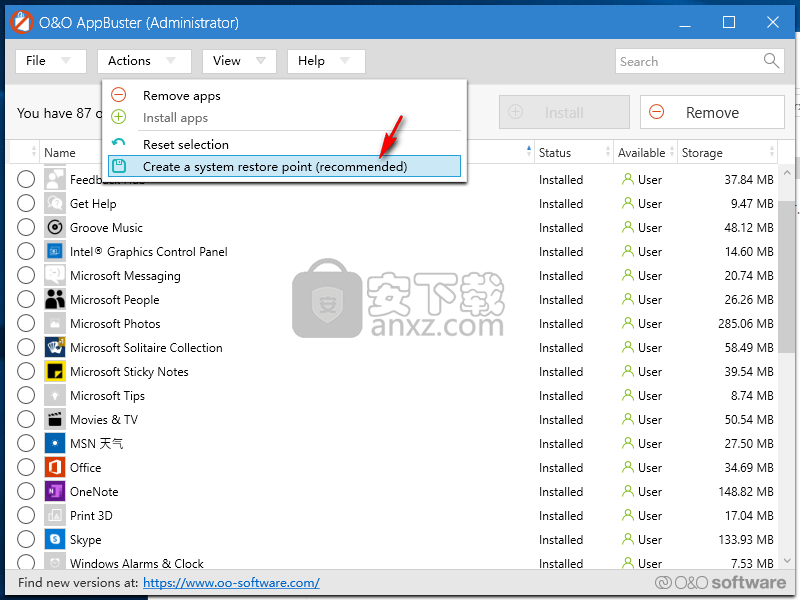Viewport: 800px width, 600px height.
Task: Select the Microsoft People row name
Action: click(x=114, y=299)
